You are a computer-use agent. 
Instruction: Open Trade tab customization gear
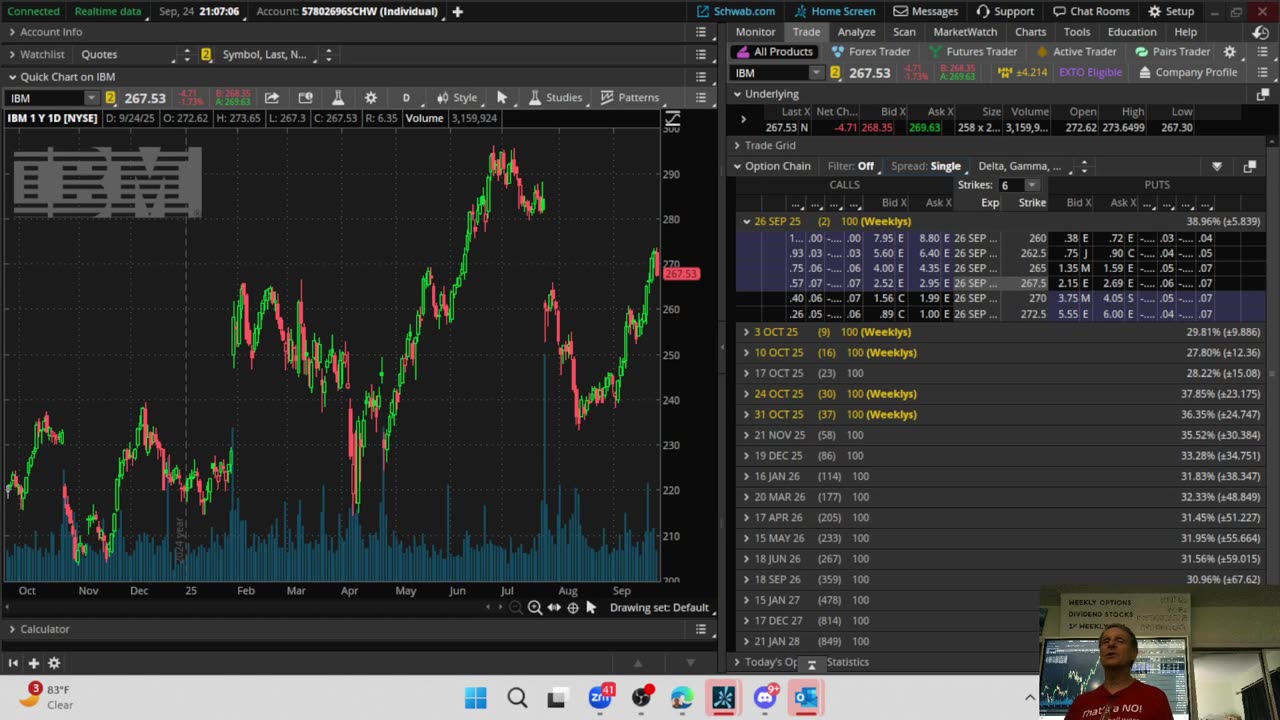pos(1230,52)
